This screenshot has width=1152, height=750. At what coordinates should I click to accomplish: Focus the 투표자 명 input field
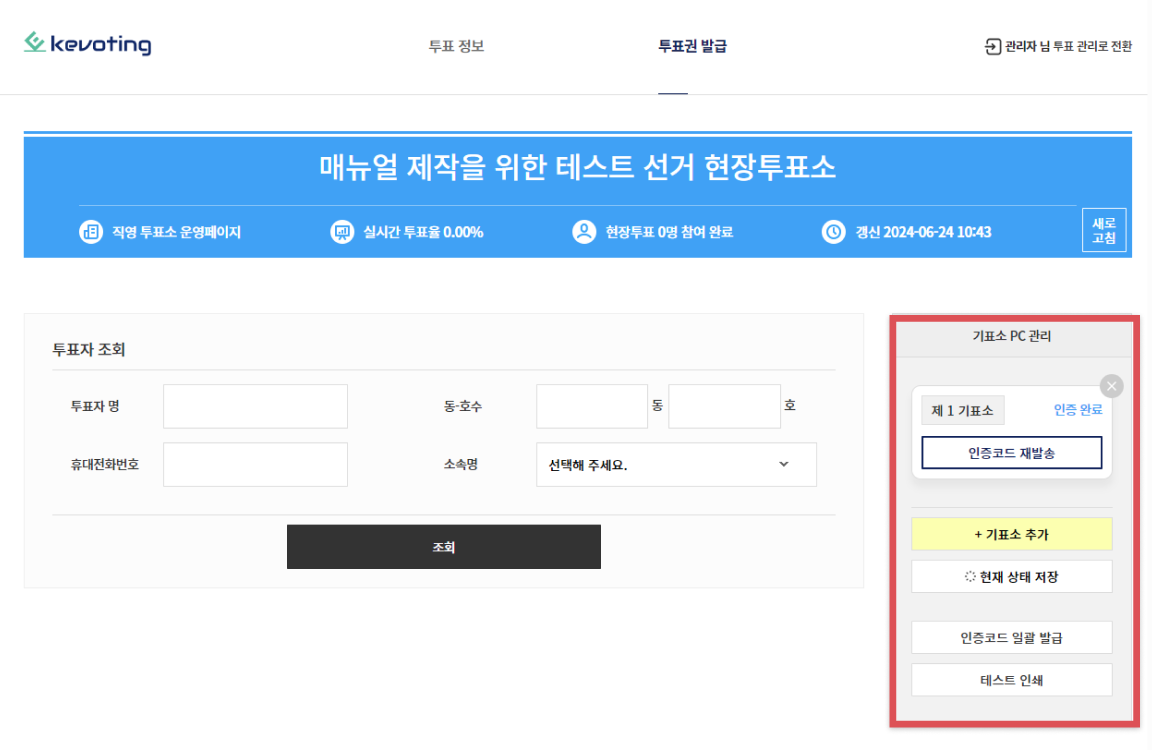(x=255, y=406)
